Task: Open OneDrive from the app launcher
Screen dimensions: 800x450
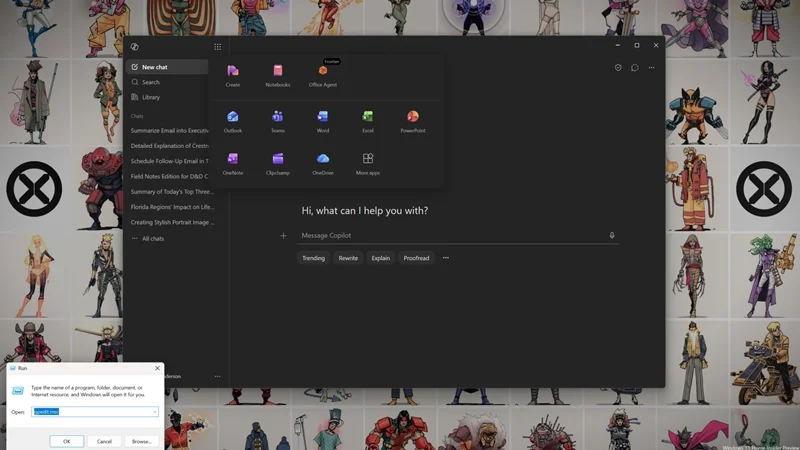Action: tap(322, 164)
